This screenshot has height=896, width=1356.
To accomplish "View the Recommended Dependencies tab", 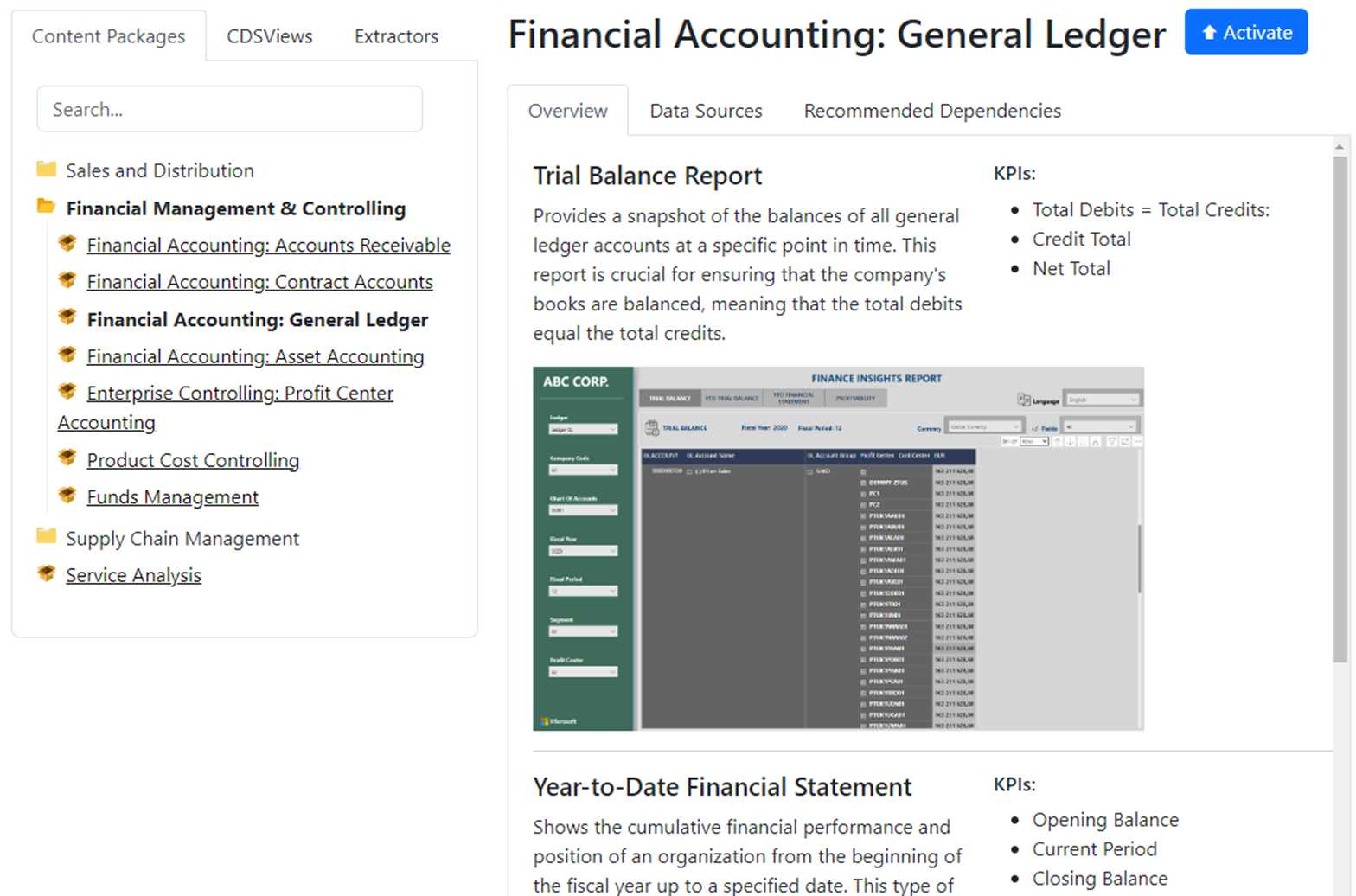I will click(x=932, y=111).
